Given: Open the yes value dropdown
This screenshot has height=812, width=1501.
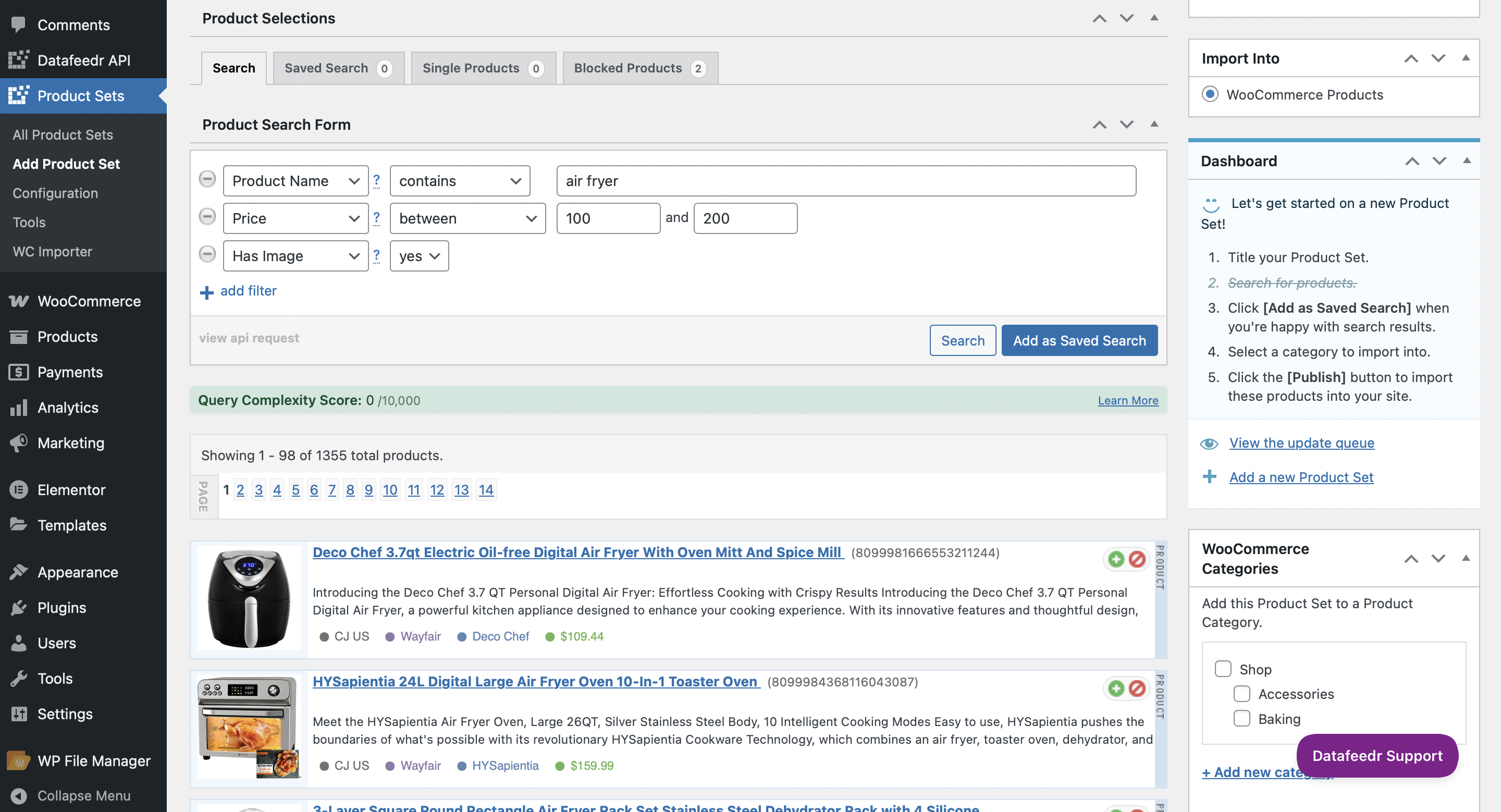Looking at the screenshot, I should pyautogui.click(x=419, y=256).
